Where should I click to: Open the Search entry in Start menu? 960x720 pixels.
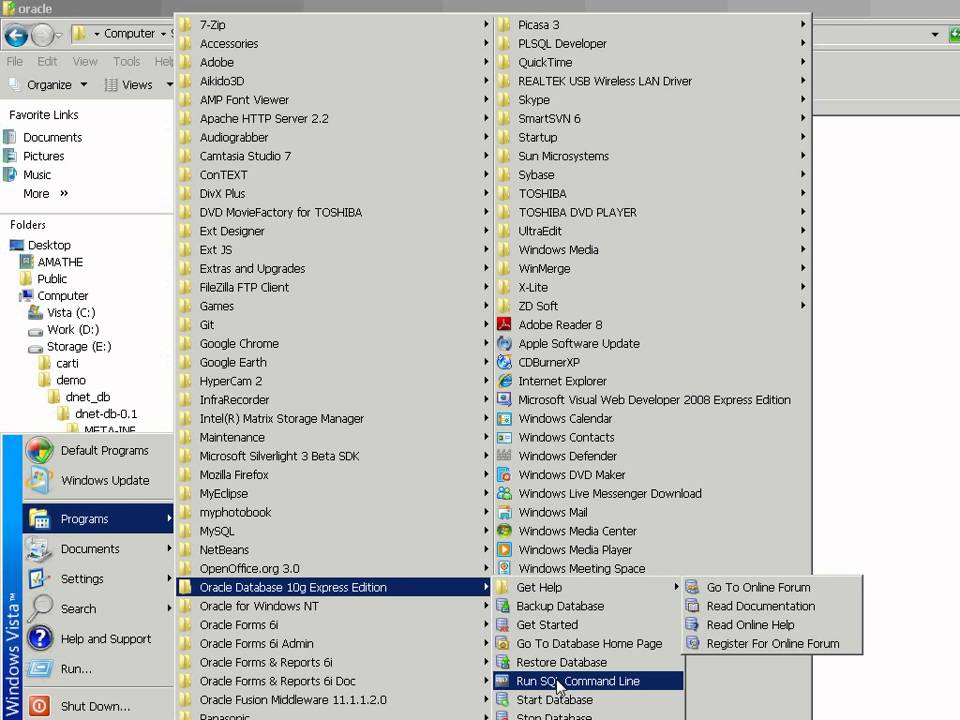(98, 609)
